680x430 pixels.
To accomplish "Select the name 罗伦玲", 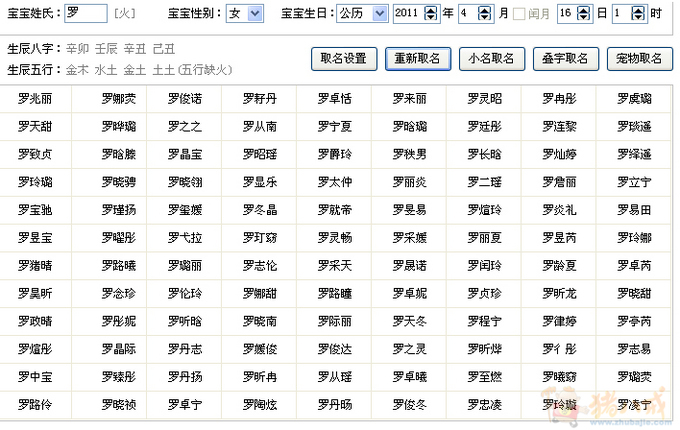I will point(185,294).
